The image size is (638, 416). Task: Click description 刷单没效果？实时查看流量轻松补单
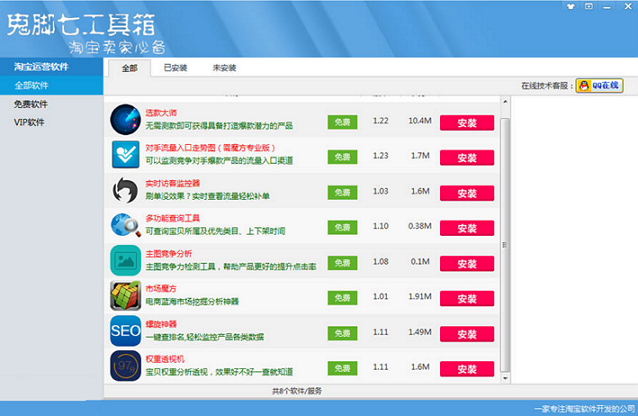(208, 196)
